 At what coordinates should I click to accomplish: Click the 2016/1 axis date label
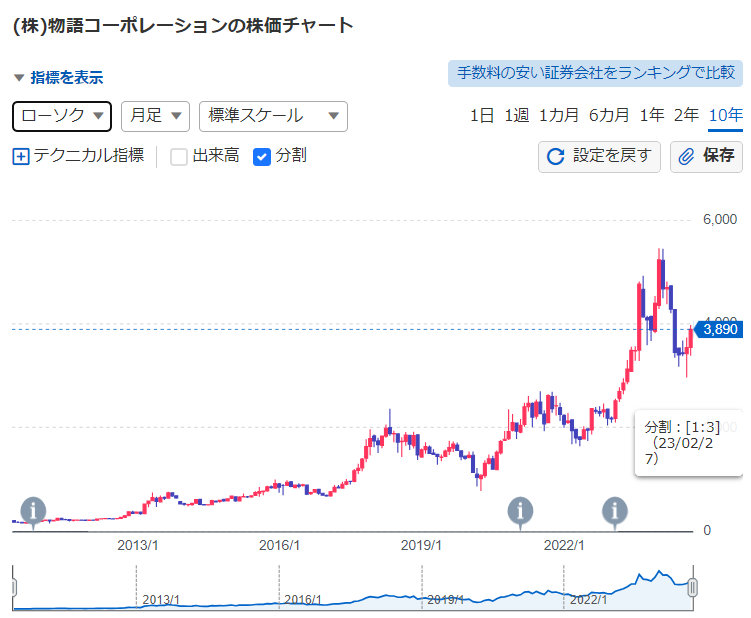click(279, 545)
